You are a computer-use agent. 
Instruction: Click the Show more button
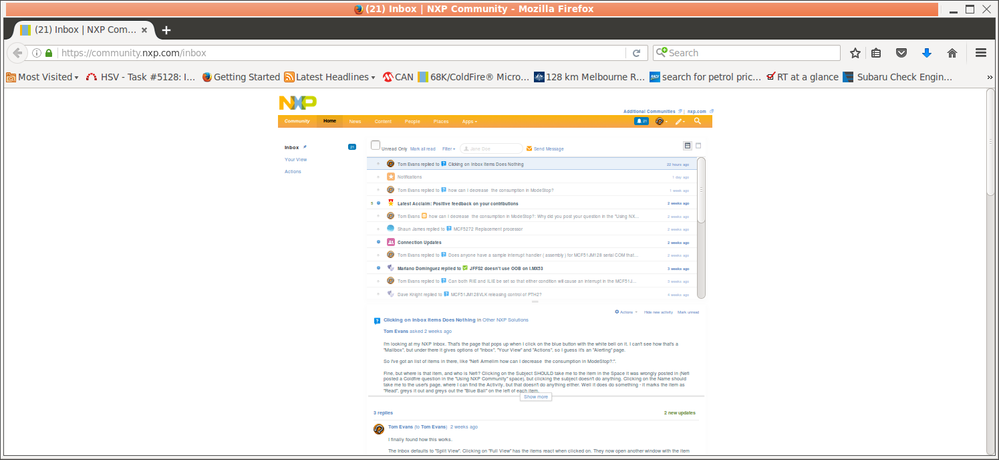pos(536,396)
